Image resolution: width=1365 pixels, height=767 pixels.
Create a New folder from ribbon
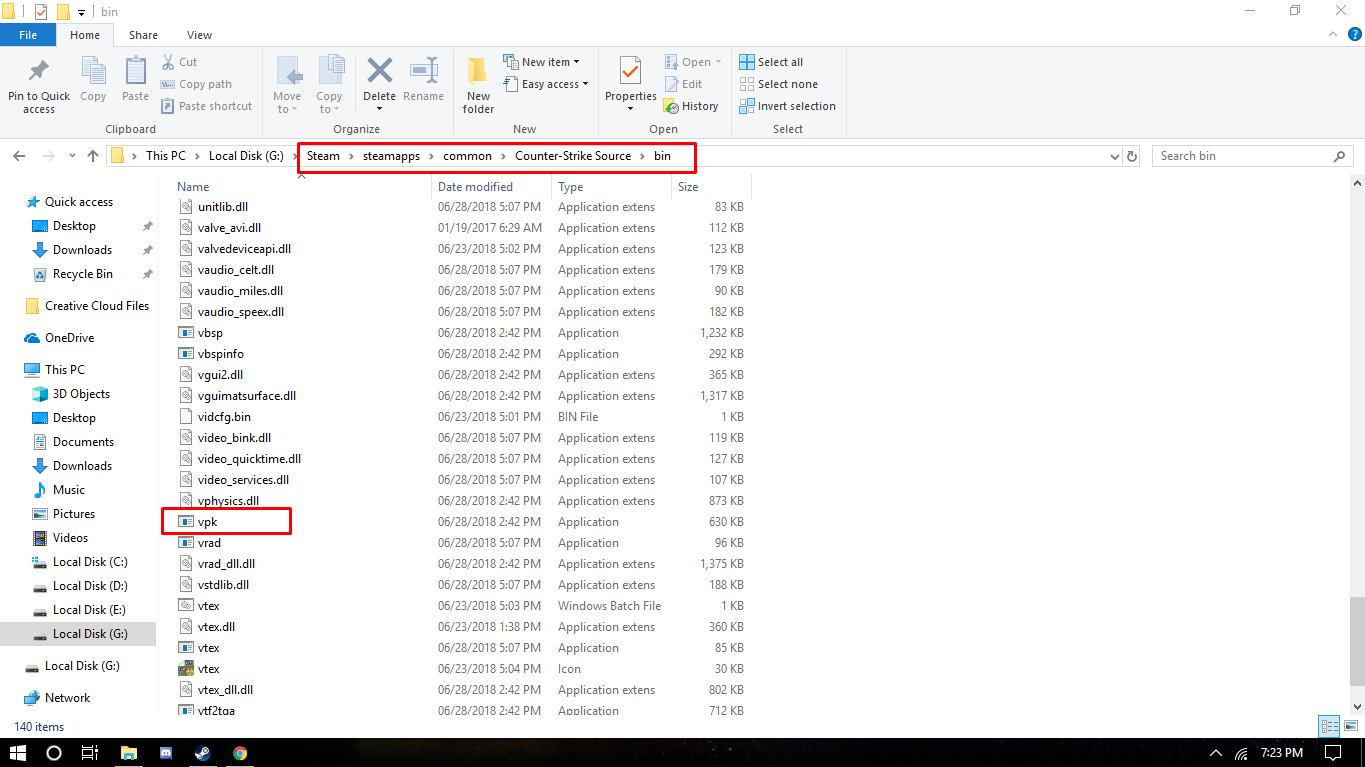tap(478, 85)
